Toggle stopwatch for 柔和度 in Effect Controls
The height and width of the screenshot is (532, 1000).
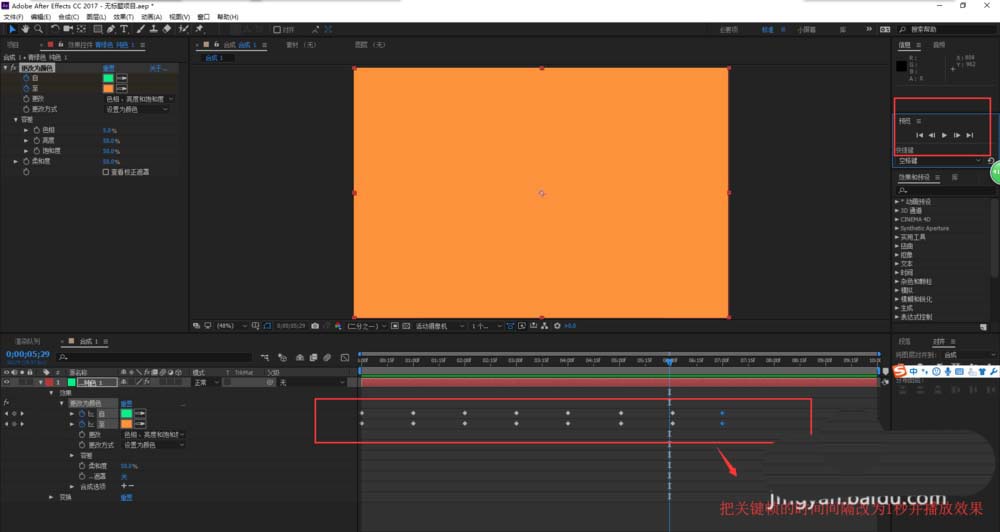click(26, 162)
